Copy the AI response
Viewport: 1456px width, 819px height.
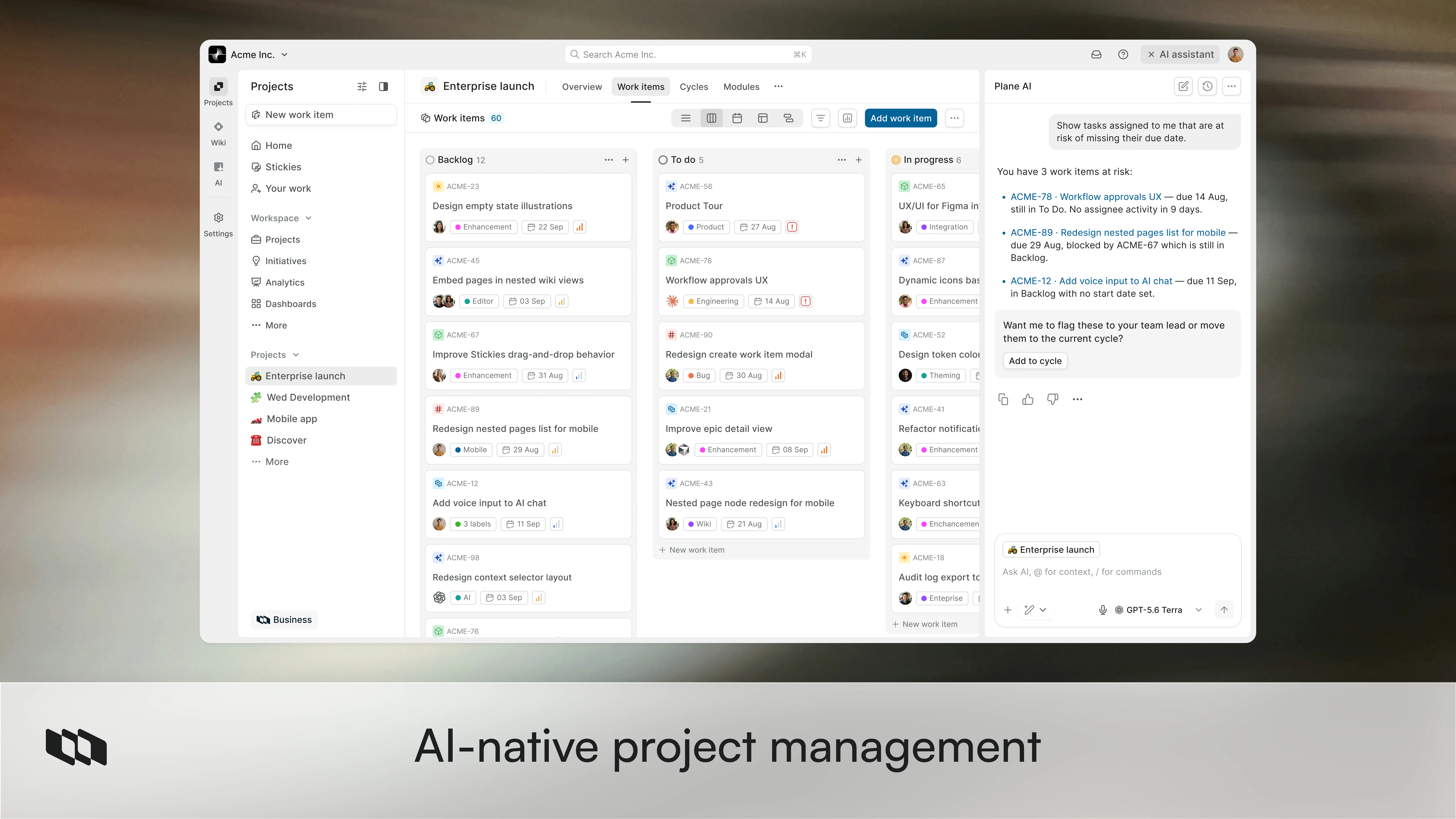click(1003, 399)
